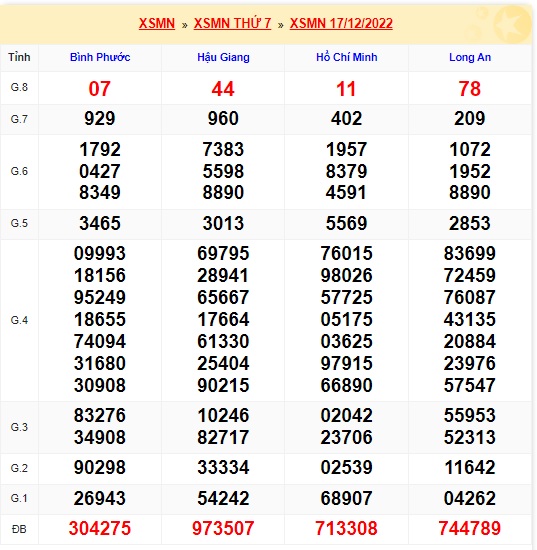Click G.2 number 33334

click(x=223, y=468)
